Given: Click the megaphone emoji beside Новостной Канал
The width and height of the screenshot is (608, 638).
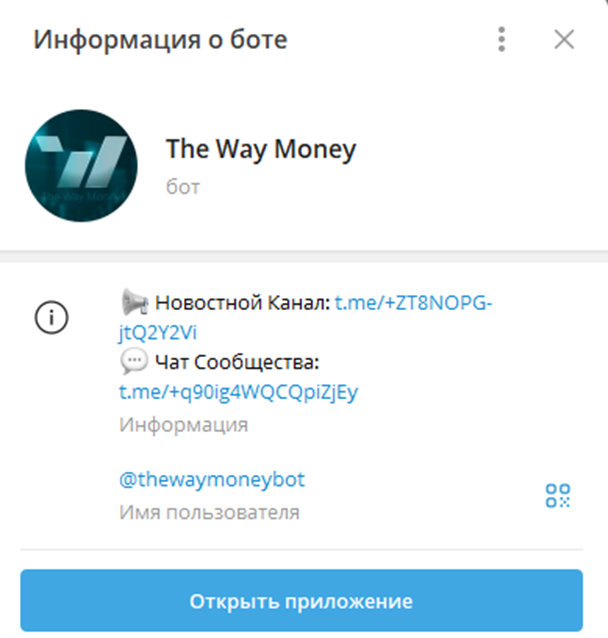Looking at the screenshot, I should point(135,302).
